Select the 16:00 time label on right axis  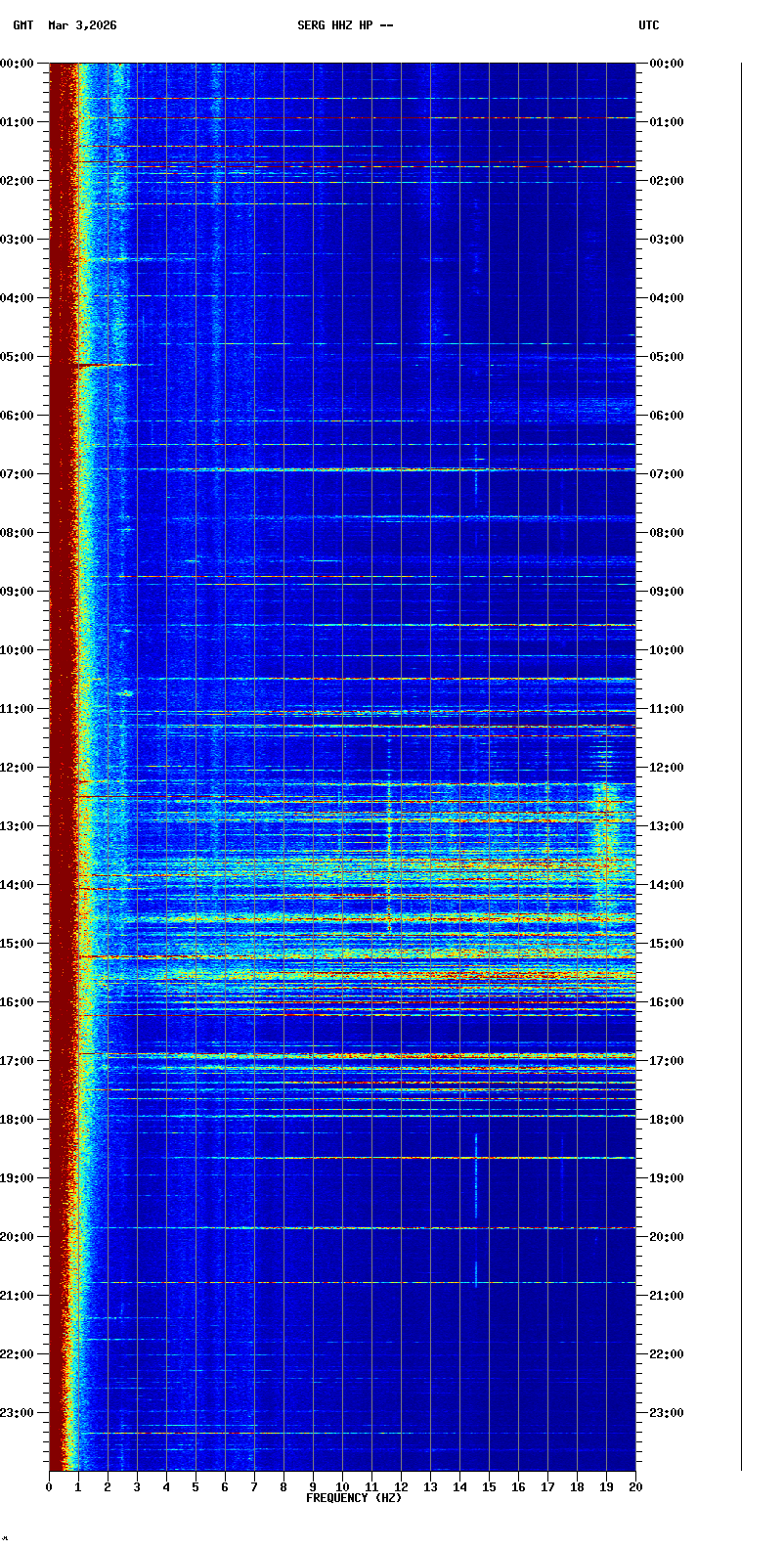[x=667, y=1002]
